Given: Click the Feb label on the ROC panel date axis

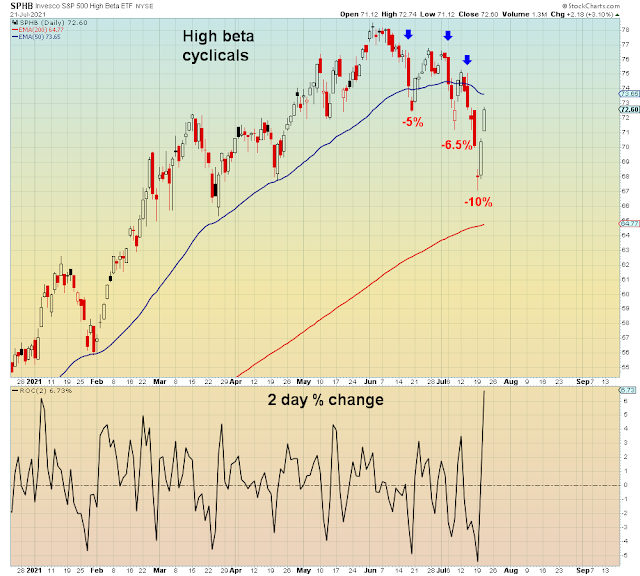Looking at the screenshot, I should click(x=96, y=570).
